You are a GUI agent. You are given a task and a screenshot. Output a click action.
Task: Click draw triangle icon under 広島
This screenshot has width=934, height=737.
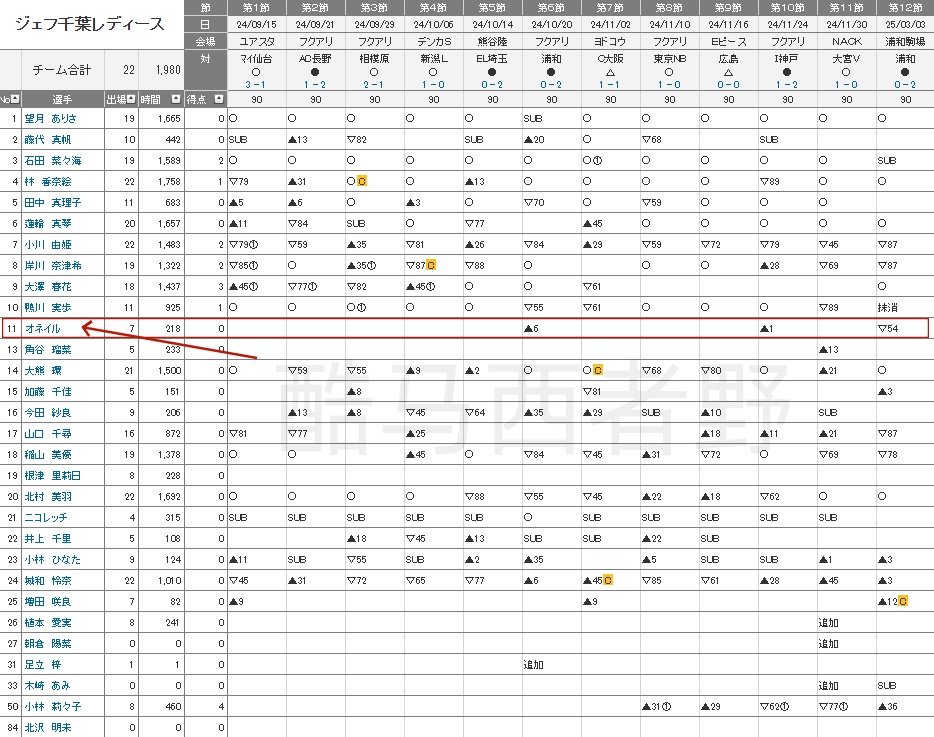point(728,72)
